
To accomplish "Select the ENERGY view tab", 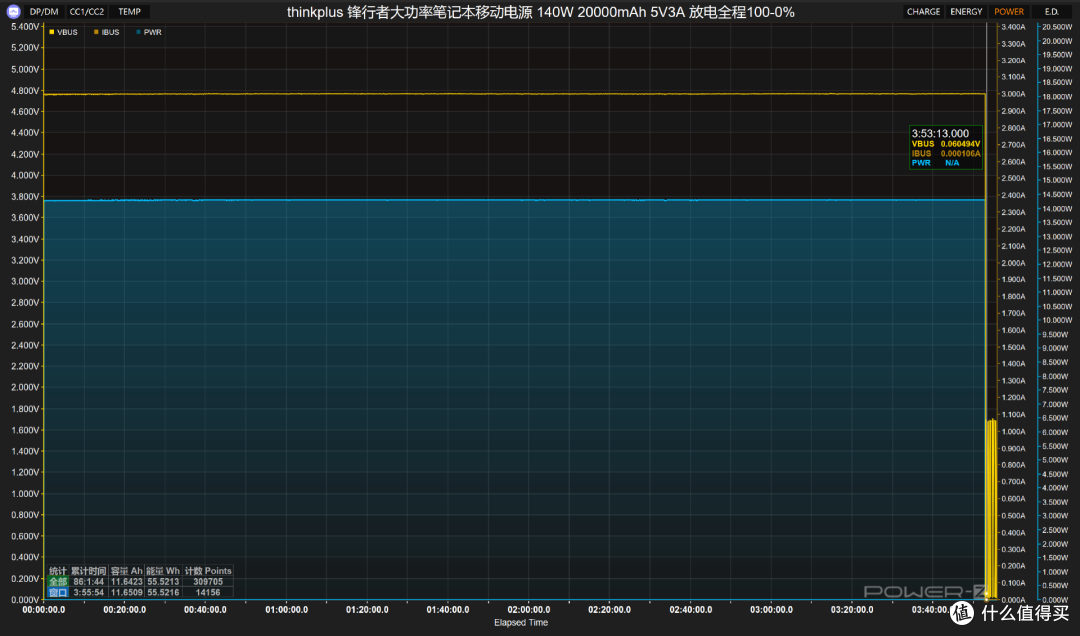I will (966, 12).
